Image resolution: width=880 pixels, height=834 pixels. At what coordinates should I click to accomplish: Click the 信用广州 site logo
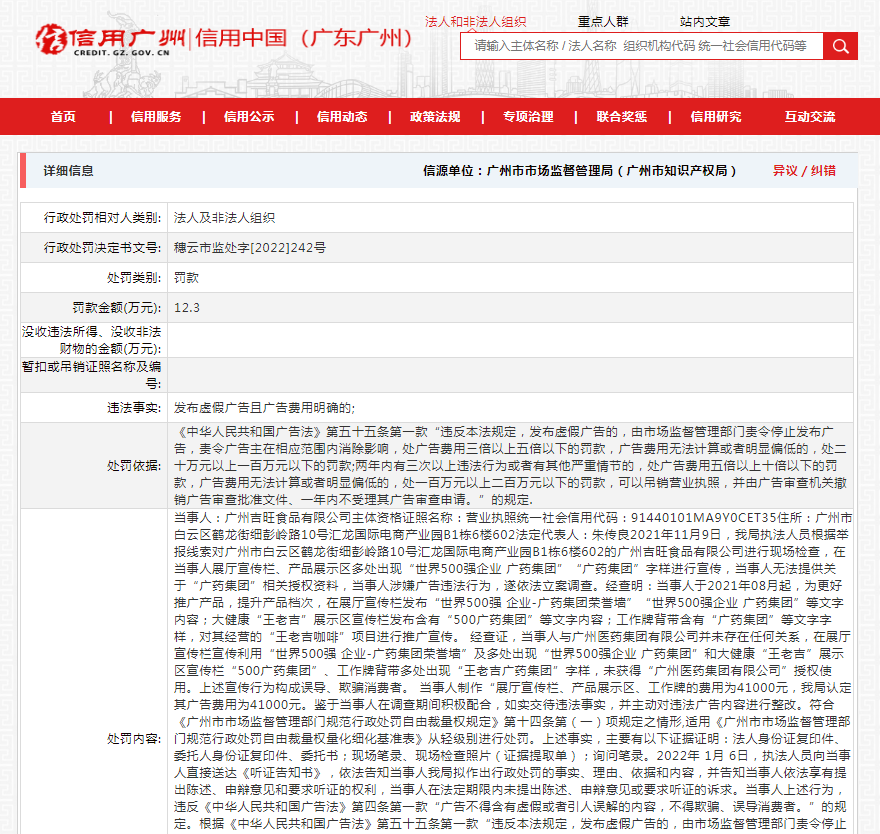click(x=111, y=40)
